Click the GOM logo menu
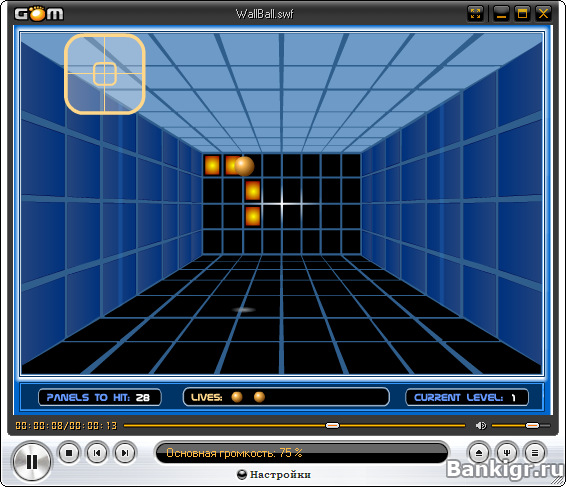This screenshot has width=566, height=487. pos(39,13)
